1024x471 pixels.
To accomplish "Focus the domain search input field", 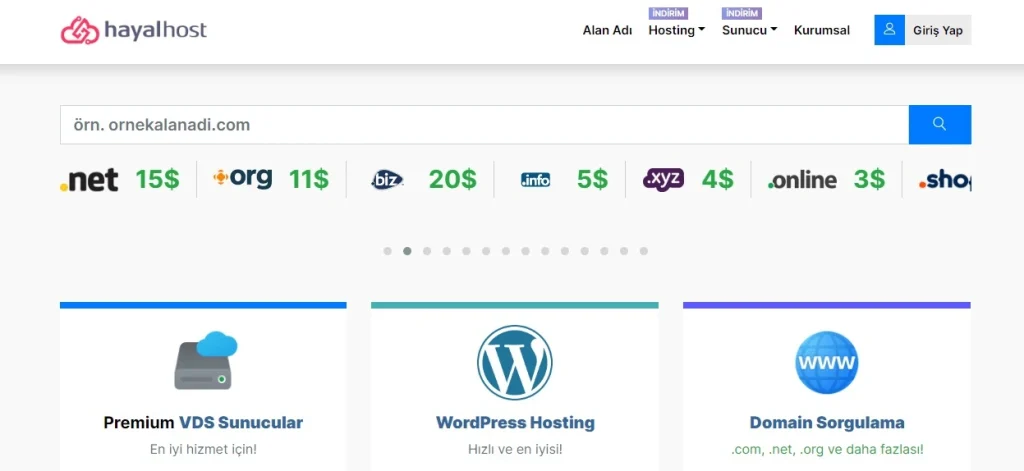I will click(485, 124).
